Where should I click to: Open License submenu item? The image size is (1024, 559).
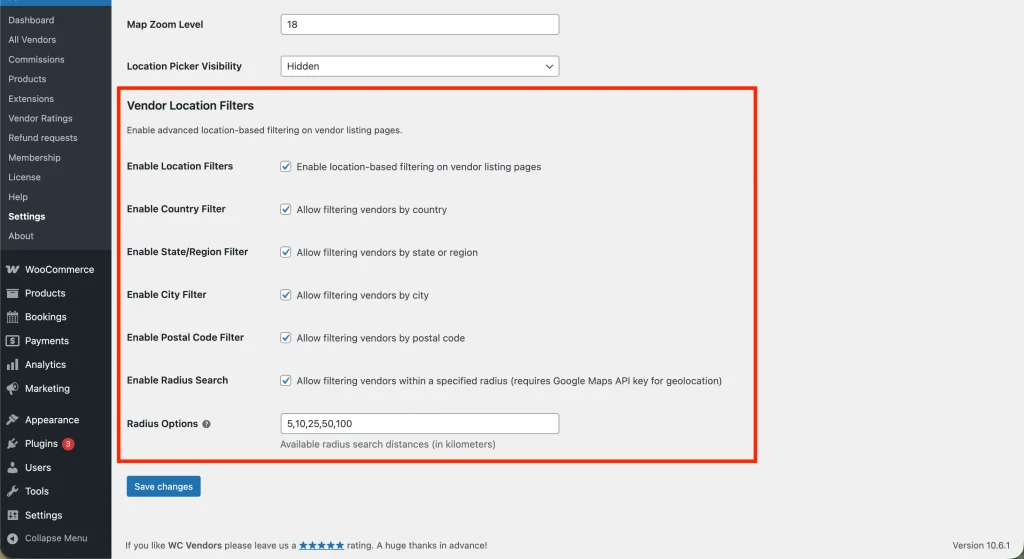[25, 177]
